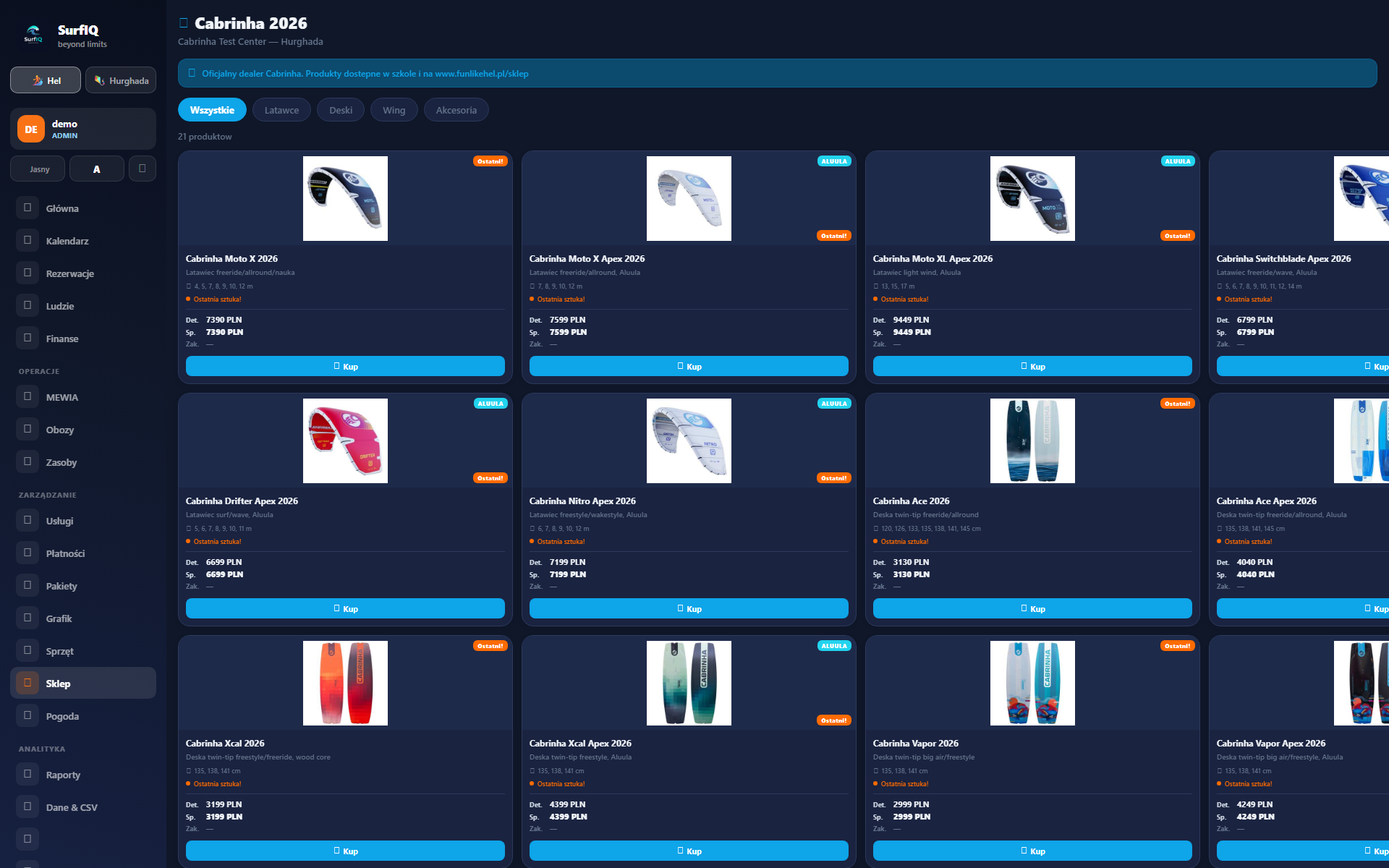This screenshot has width=1389, height=868.
Task: Open Cabrinha Moto X 2026 kite image
Action: coord(345,198)
